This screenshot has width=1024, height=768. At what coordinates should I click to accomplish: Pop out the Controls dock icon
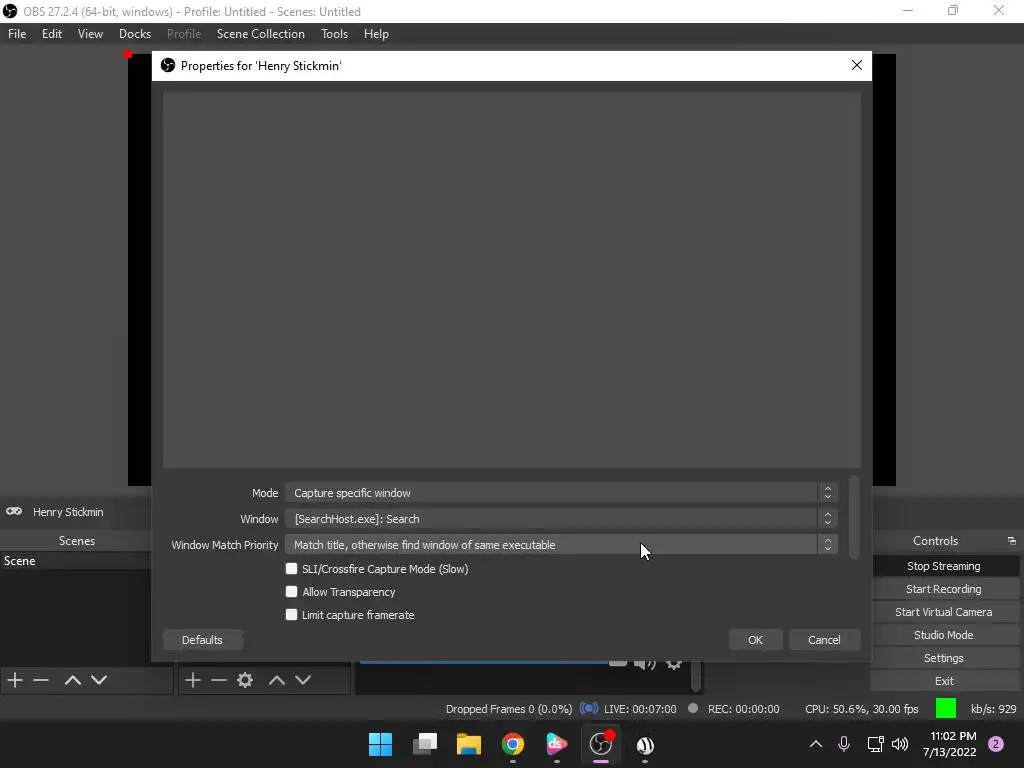1012,541
